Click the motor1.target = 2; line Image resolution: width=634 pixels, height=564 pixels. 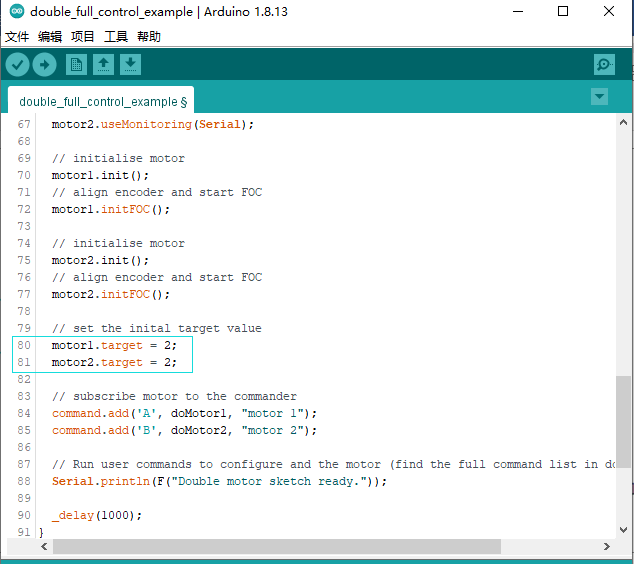pyautogui.click(x=114, y=345)
